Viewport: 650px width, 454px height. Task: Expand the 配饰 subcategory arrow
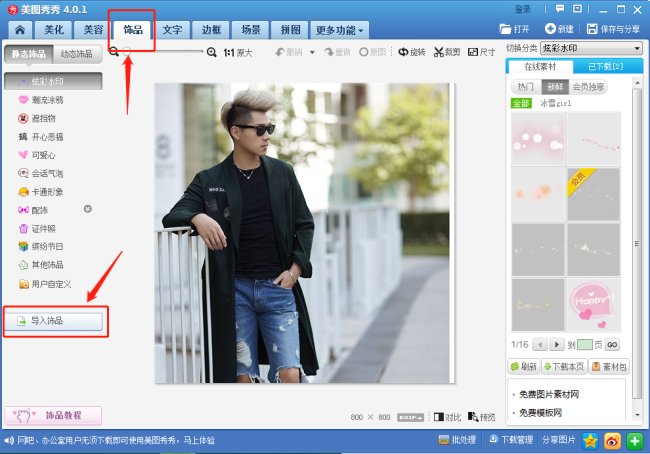[x=87, y=209]
